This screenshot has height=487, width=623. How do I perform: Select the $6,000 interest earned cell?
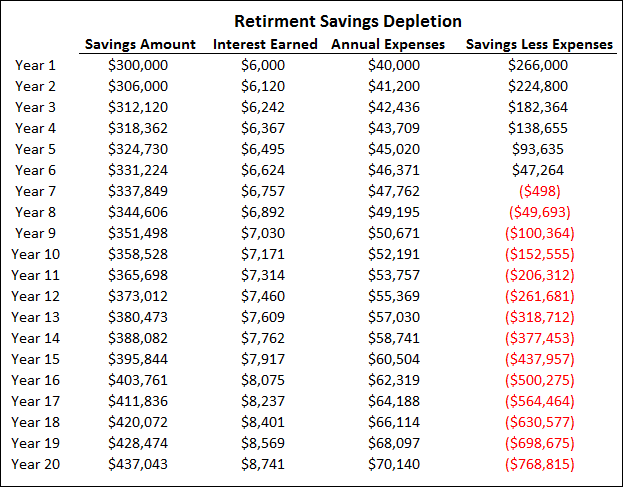coord(262,65)
